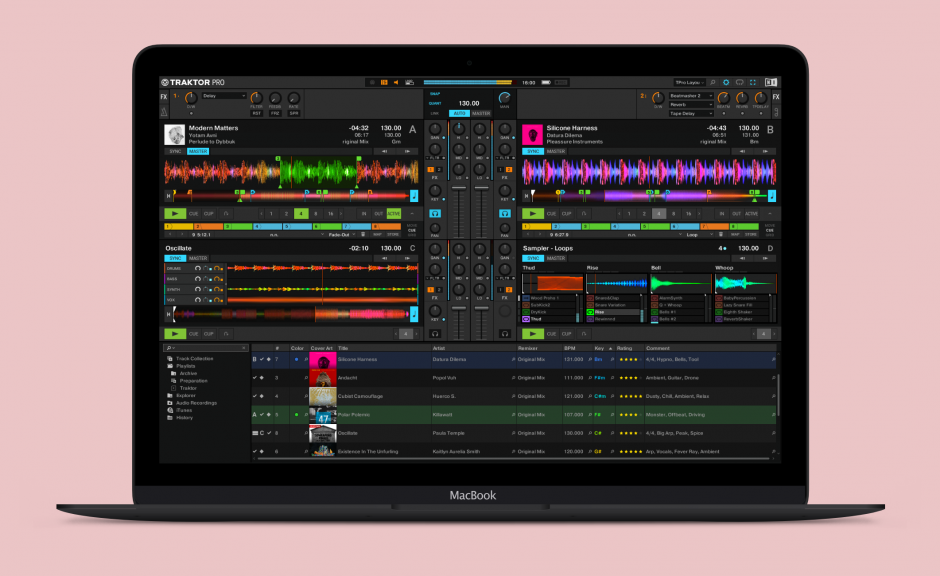
Task: Open the Audio Recordings folder icon
Action: pos(170,403)
